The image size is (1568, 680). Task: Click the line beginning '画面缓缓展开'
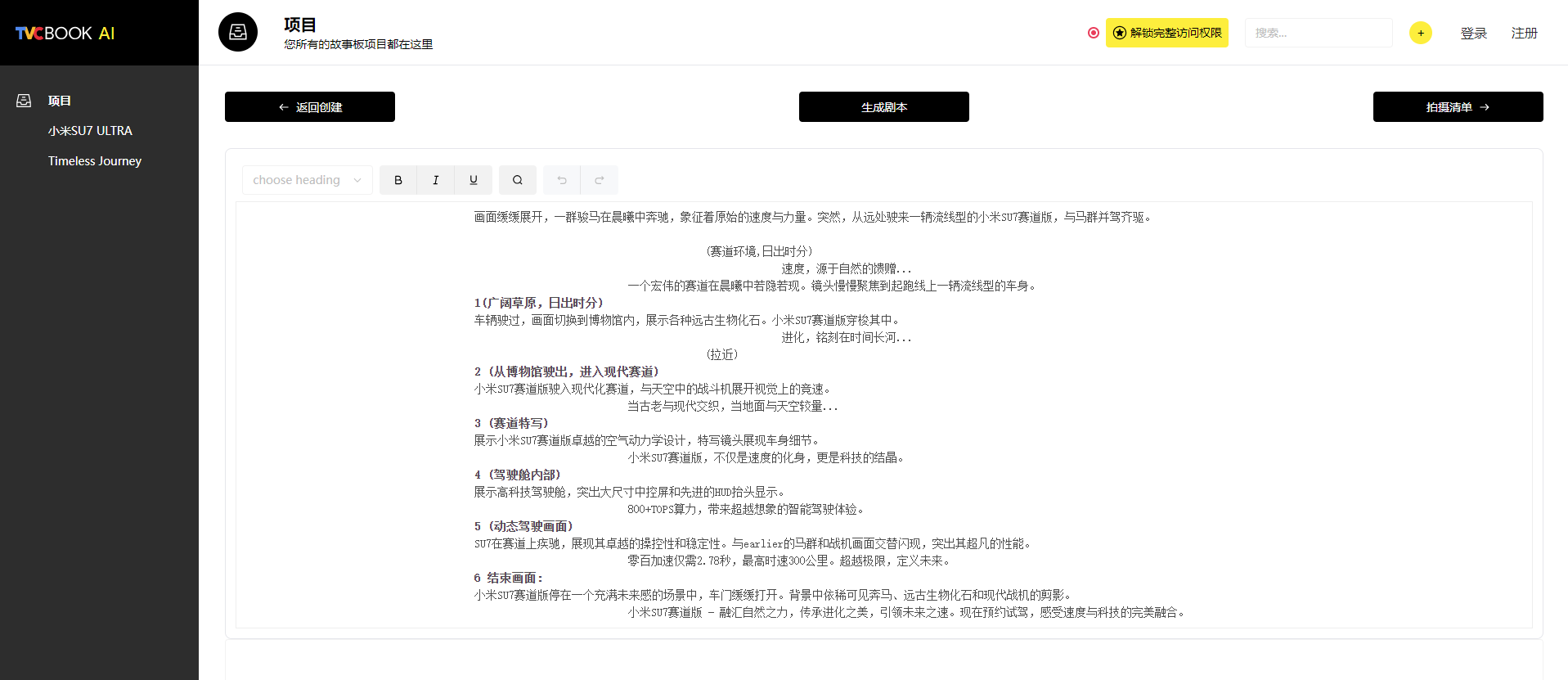tap(812, 217)
